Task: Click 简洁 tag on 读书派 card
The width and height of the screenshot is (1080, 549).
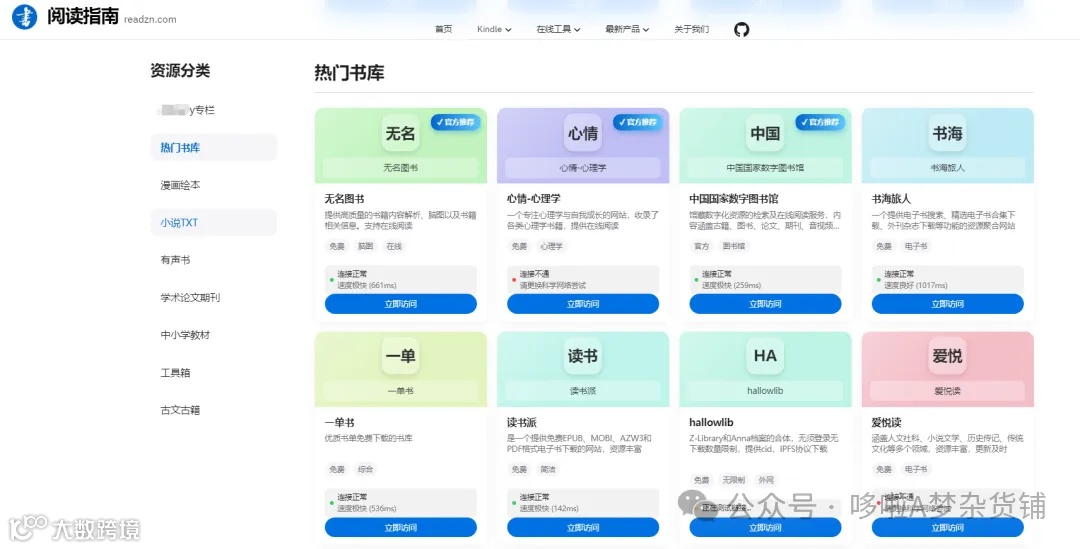Action: pos(548,469)
